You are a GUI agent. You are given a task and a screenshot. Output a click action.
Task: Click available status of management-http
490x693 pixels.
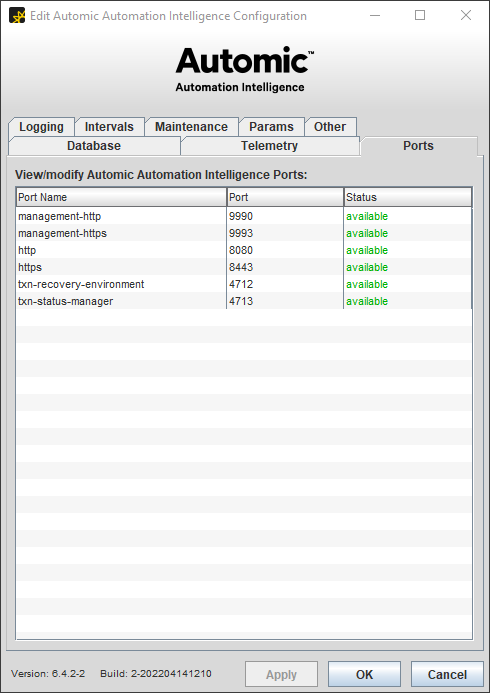(367, 217)
